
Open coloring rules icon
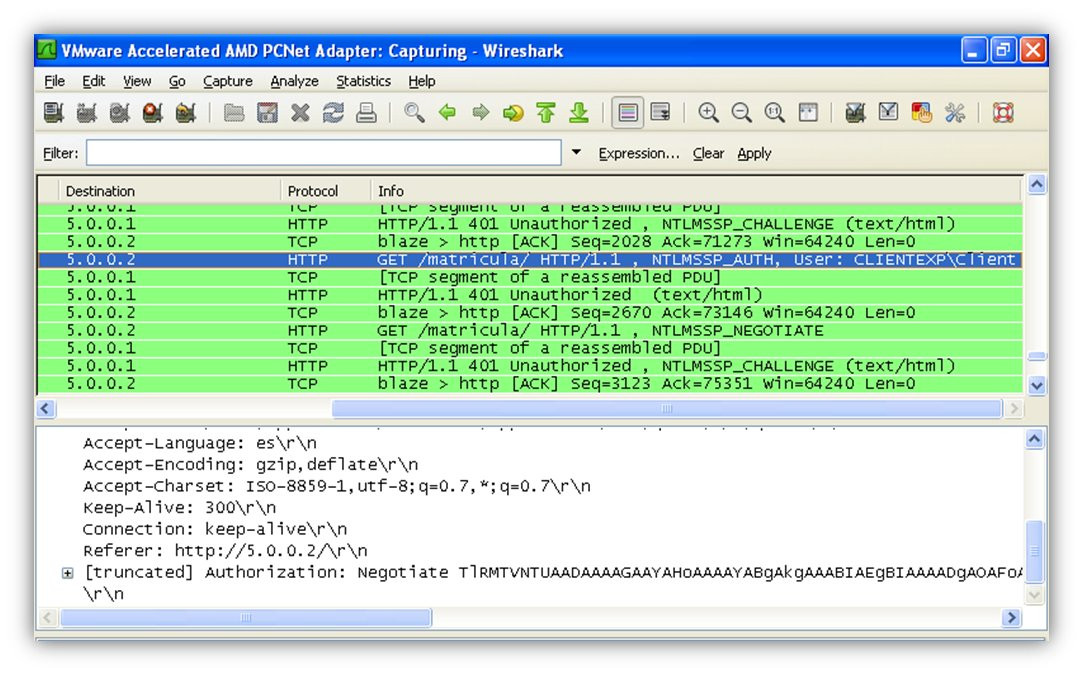pos(921,112)
